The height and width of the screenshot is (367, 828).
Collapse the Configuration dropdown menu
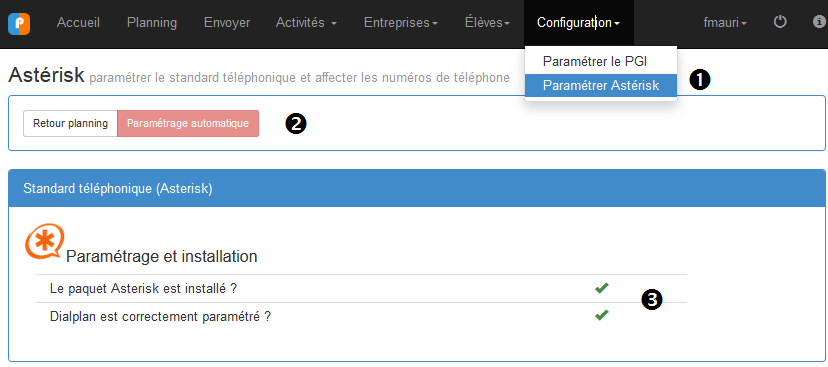(x=578, y=23)
